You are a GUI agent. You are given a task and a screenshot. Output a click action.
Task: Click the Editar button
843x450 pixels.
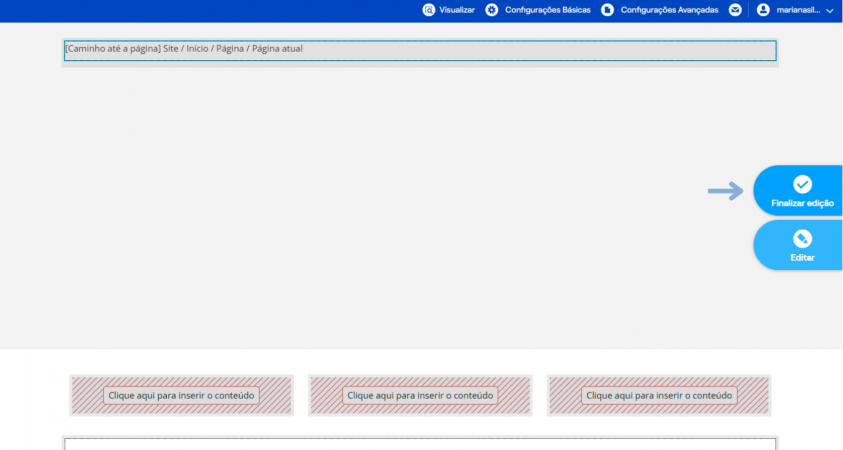point(798,245)
